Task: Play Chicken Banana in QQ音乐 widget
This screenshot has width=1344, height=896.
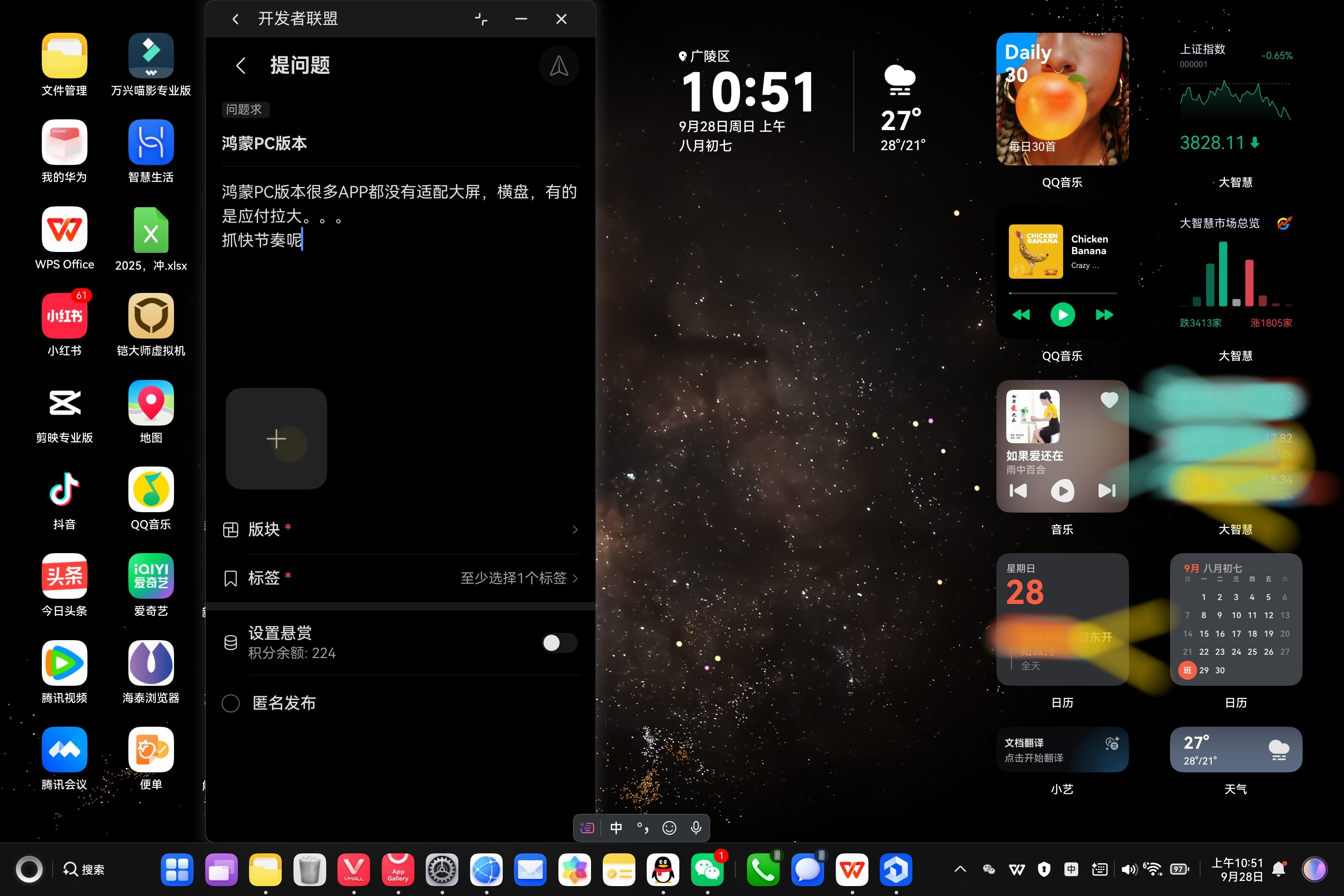Action: (1062, 314)
